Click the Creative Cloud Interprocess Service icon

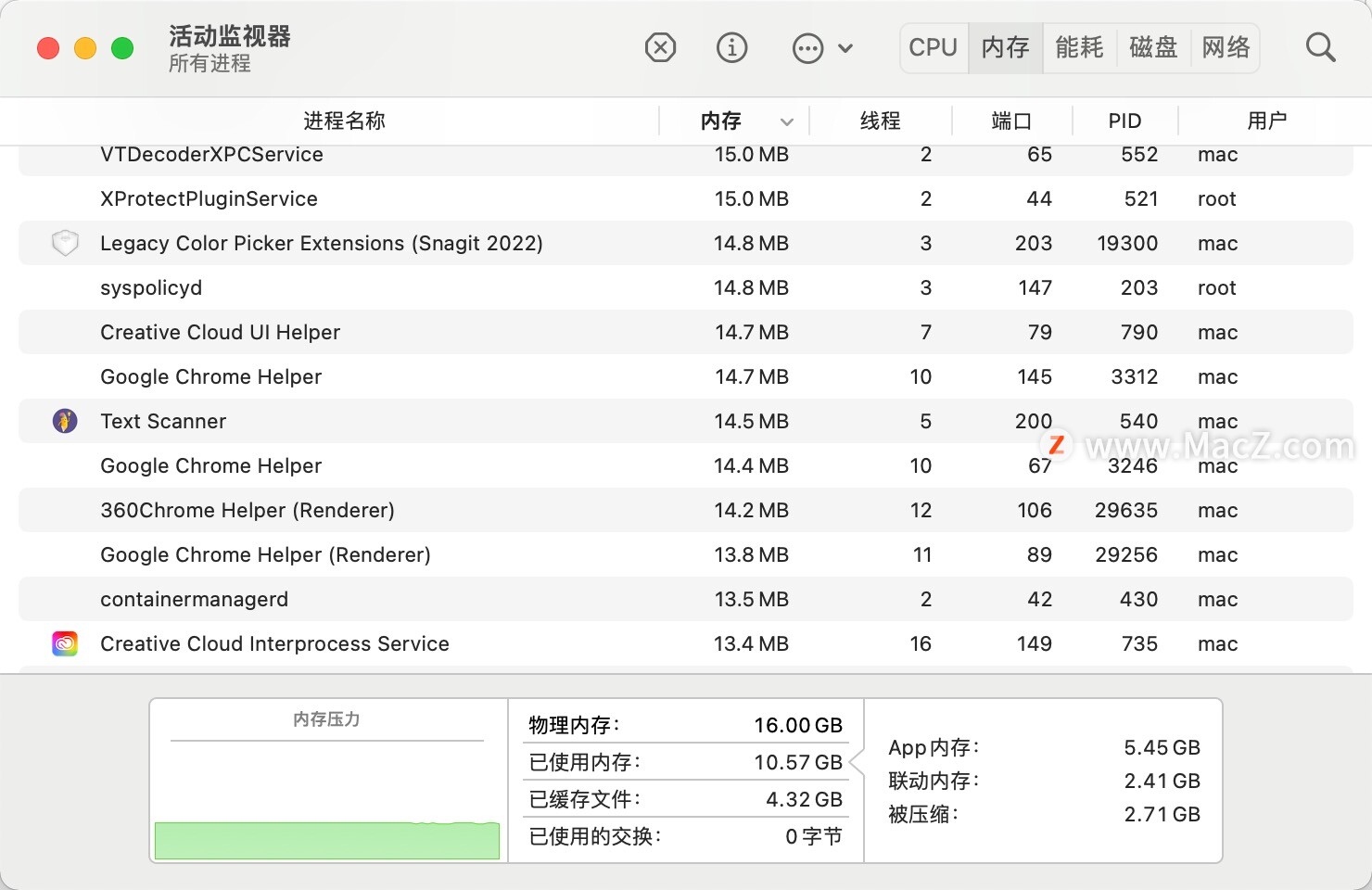[65, 643]
